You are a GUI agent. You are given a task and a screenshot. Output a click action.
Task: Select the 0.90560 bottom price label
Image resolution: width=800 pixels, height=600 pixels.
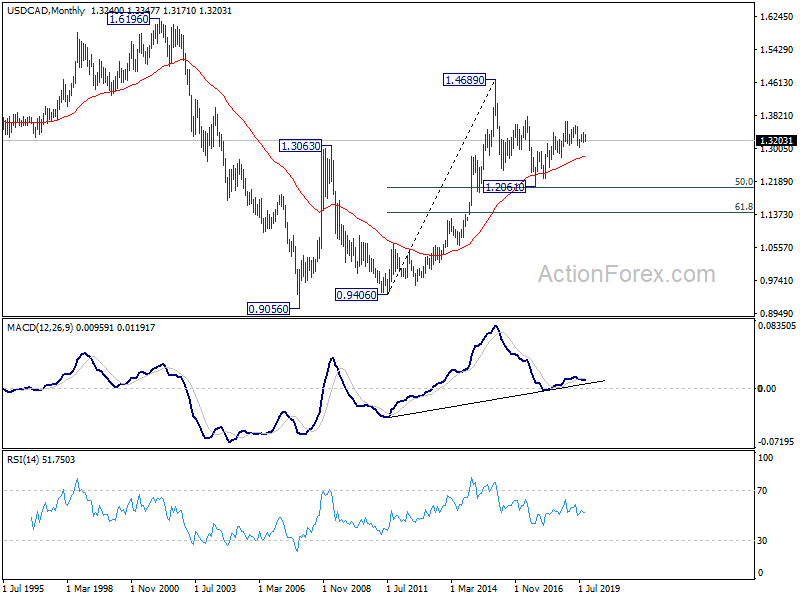(268, 308)
